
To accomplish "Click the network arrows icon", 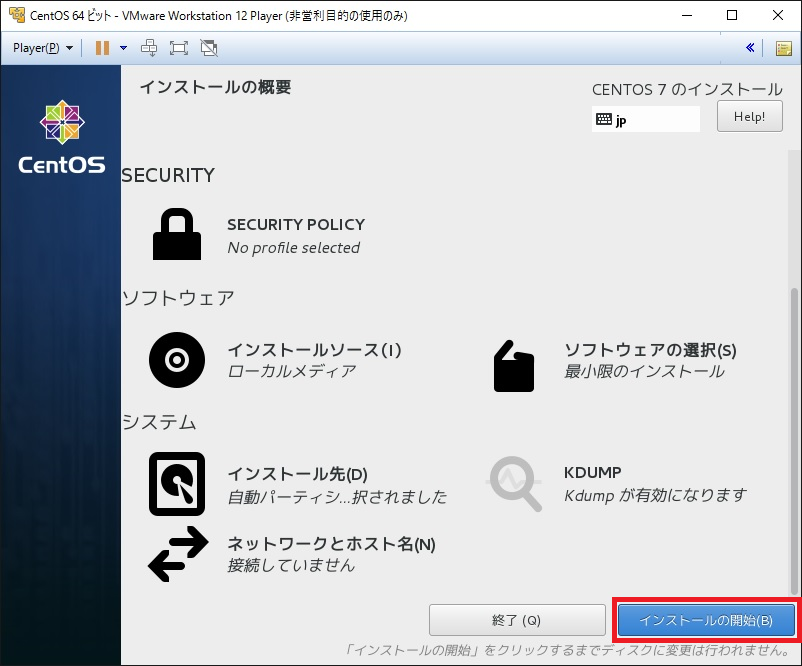I will [178, 554].
